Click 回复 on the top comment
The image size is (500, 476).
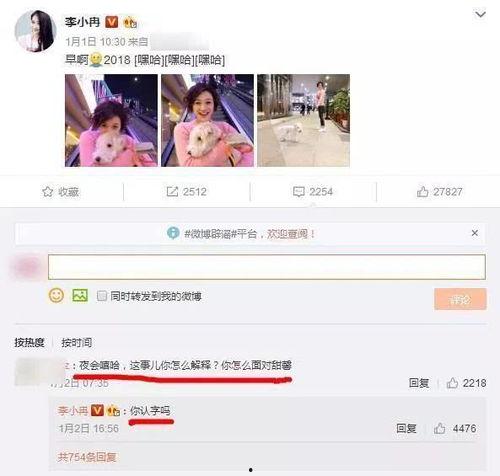click(x=419, y=383)
